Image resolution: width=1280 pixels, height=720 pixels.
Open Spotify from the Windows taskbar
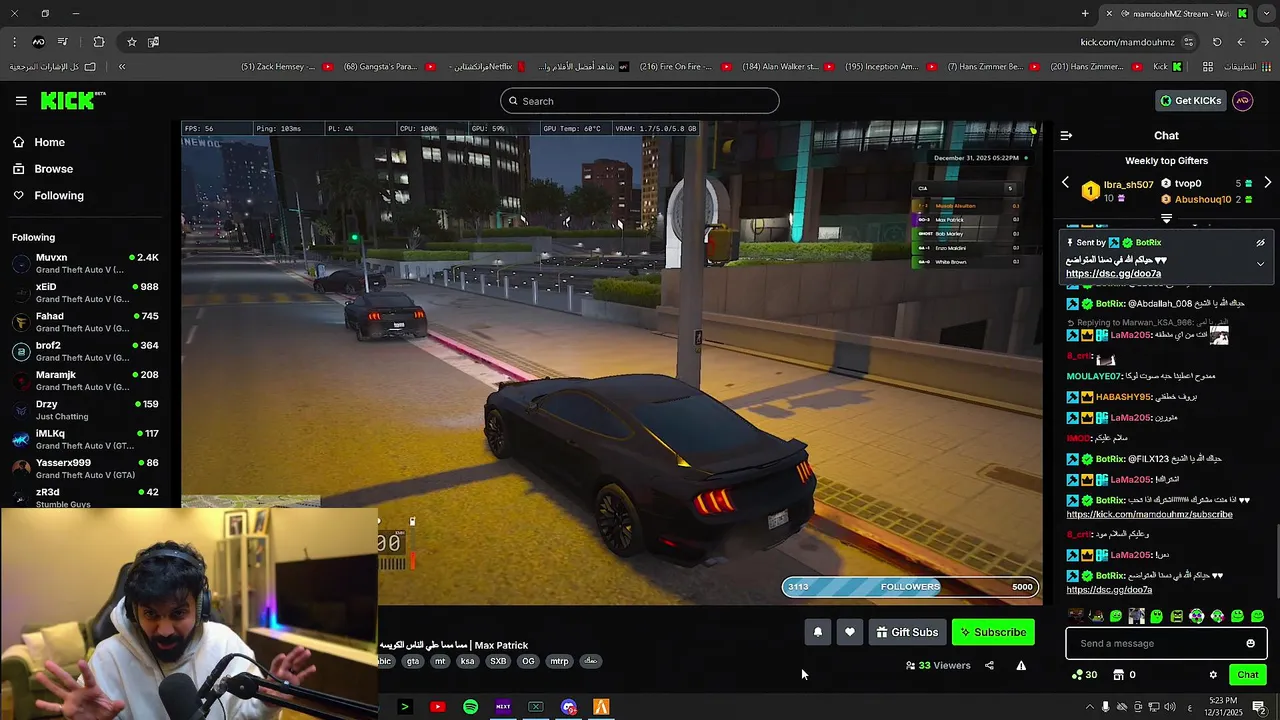[x=470, y=707]
